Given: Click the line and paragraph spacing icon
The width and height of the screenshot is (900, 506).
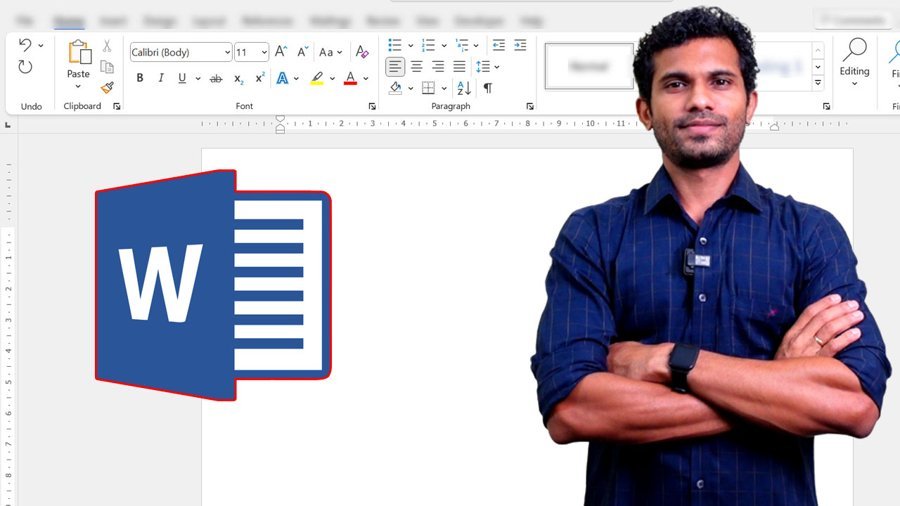Looking at the screenshot, I should point(483,67).
